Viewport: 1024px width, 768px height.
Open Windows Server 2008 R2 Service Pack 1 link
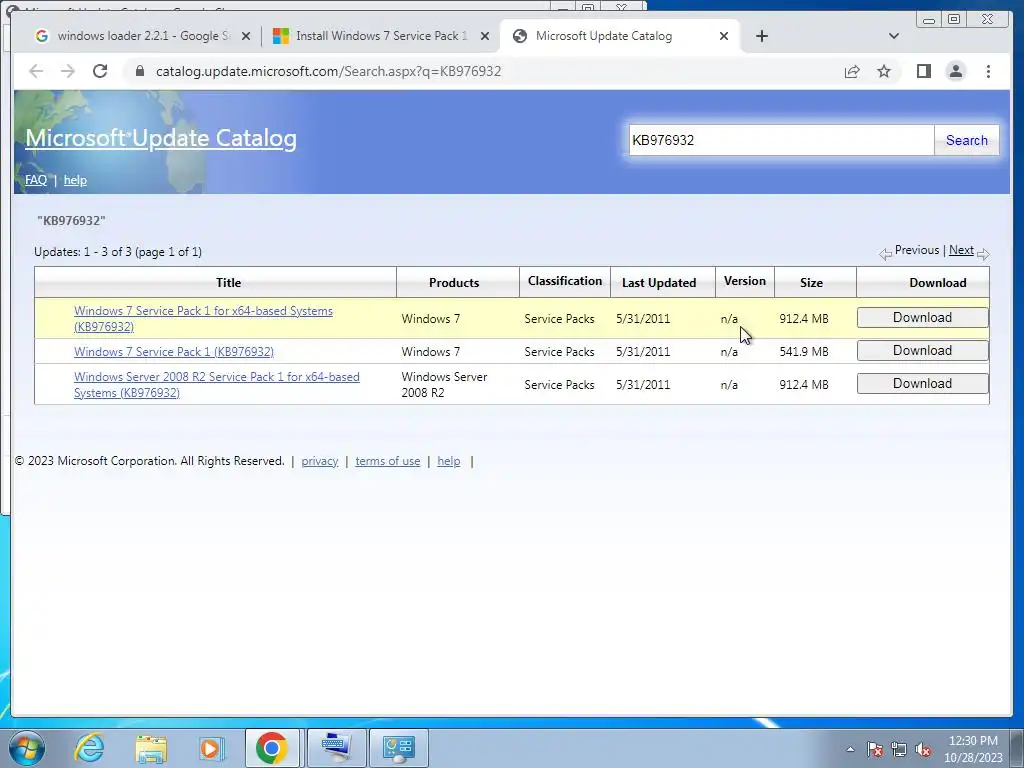[216, 385]
